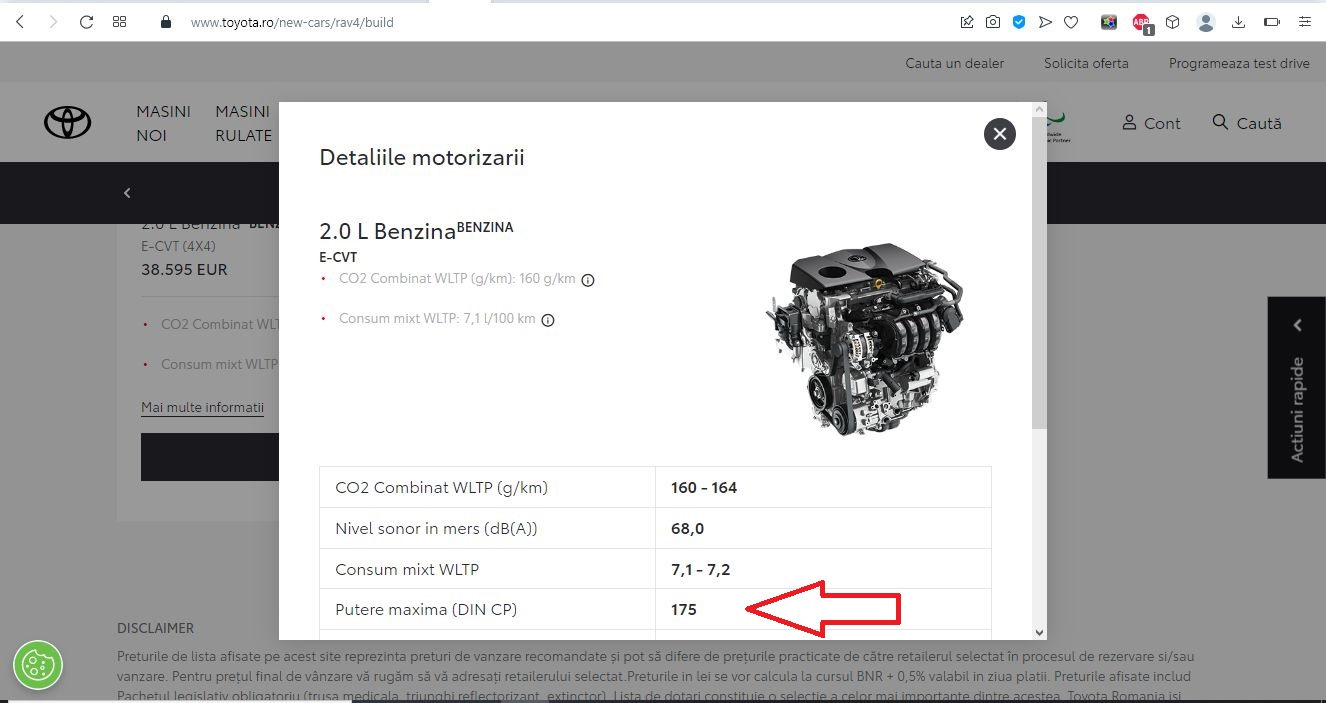1326x703 pixels.
Task: Open MASINI RULATE menu
Action: coord(243,123)
